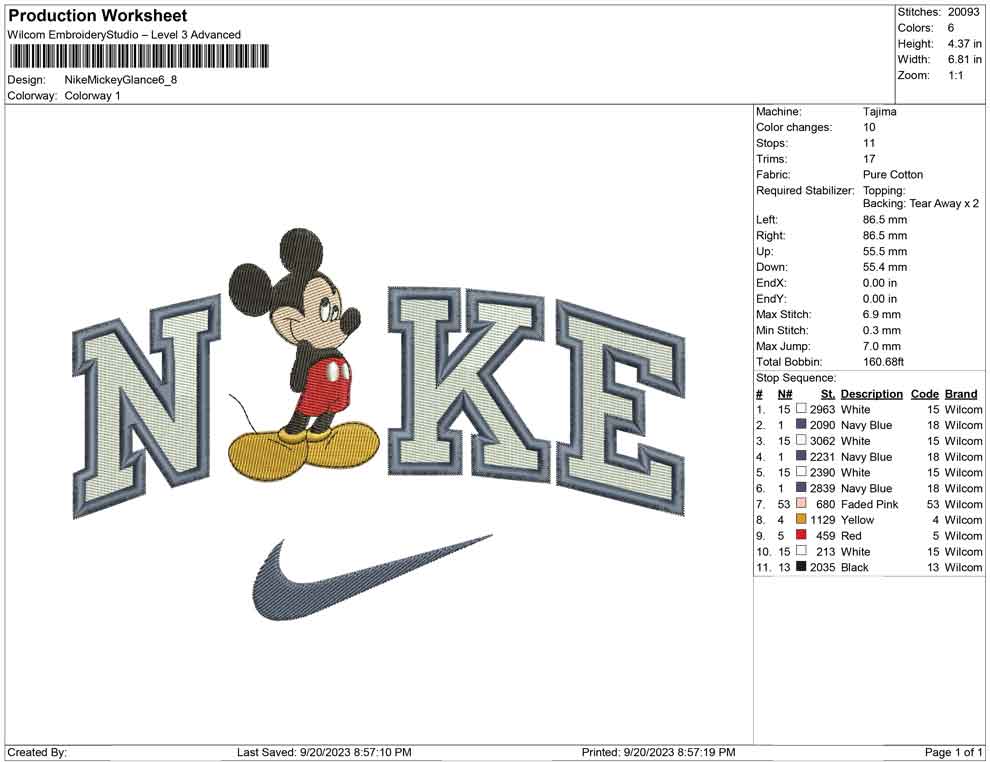Click the Required Stabilizer label
Screen dimensions: 990x762
[805, 191]
